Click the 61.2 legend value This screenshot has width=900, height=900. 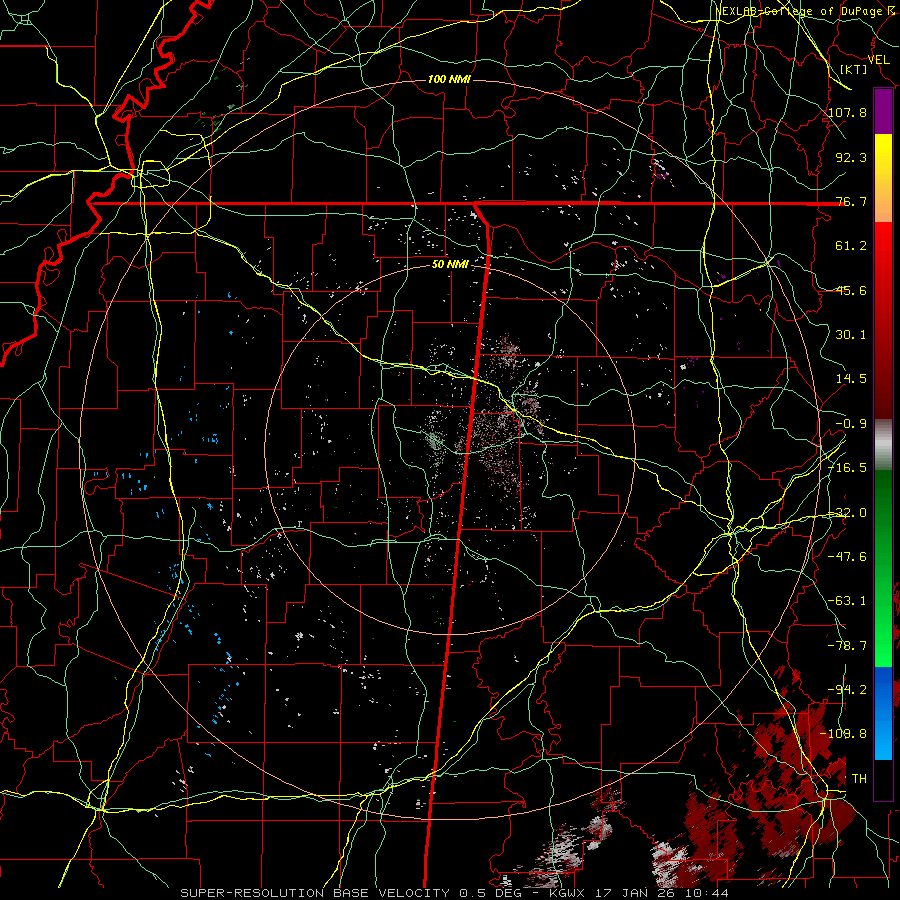(851, 246)
